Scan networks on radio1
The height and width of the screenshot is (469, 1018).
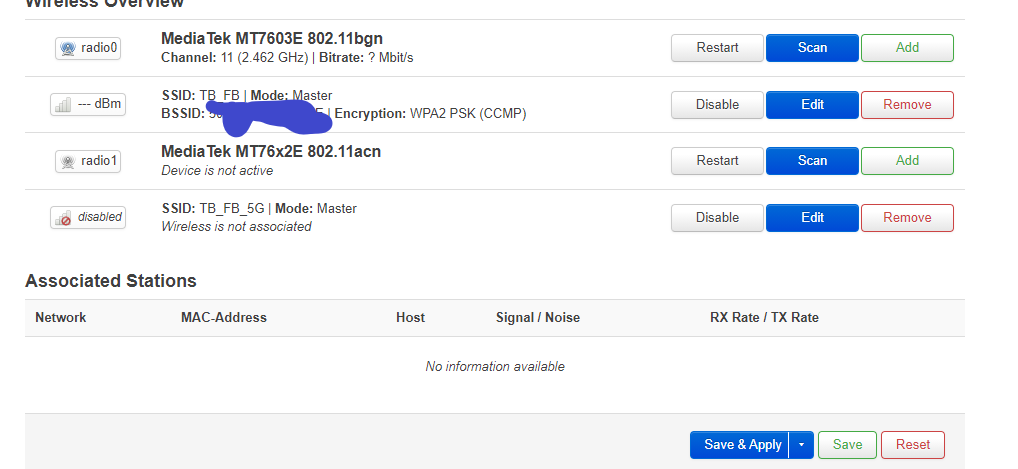coord(812,161)
